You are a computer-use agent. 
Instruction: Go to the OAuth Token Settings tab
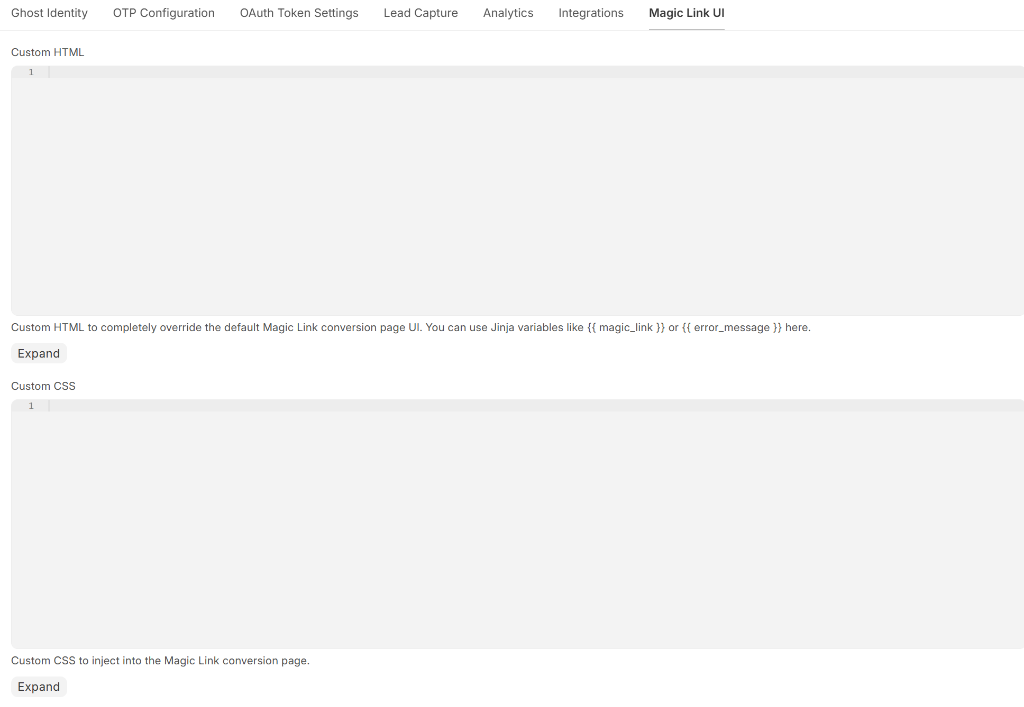click(299, 13)
